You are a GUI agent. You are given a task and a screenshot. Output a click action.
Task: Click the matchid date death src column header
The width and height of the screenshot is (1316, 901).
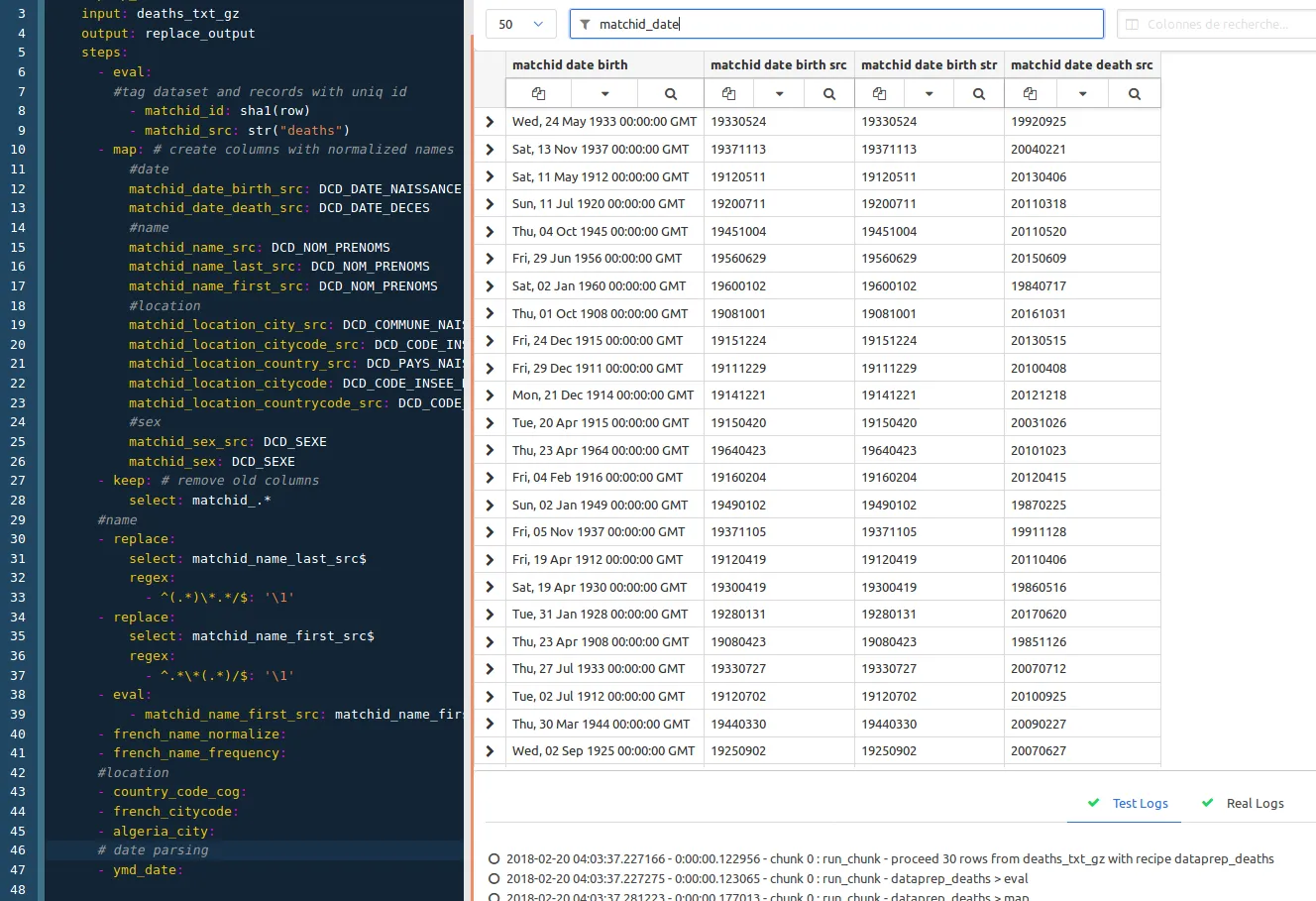point(1082,63)
